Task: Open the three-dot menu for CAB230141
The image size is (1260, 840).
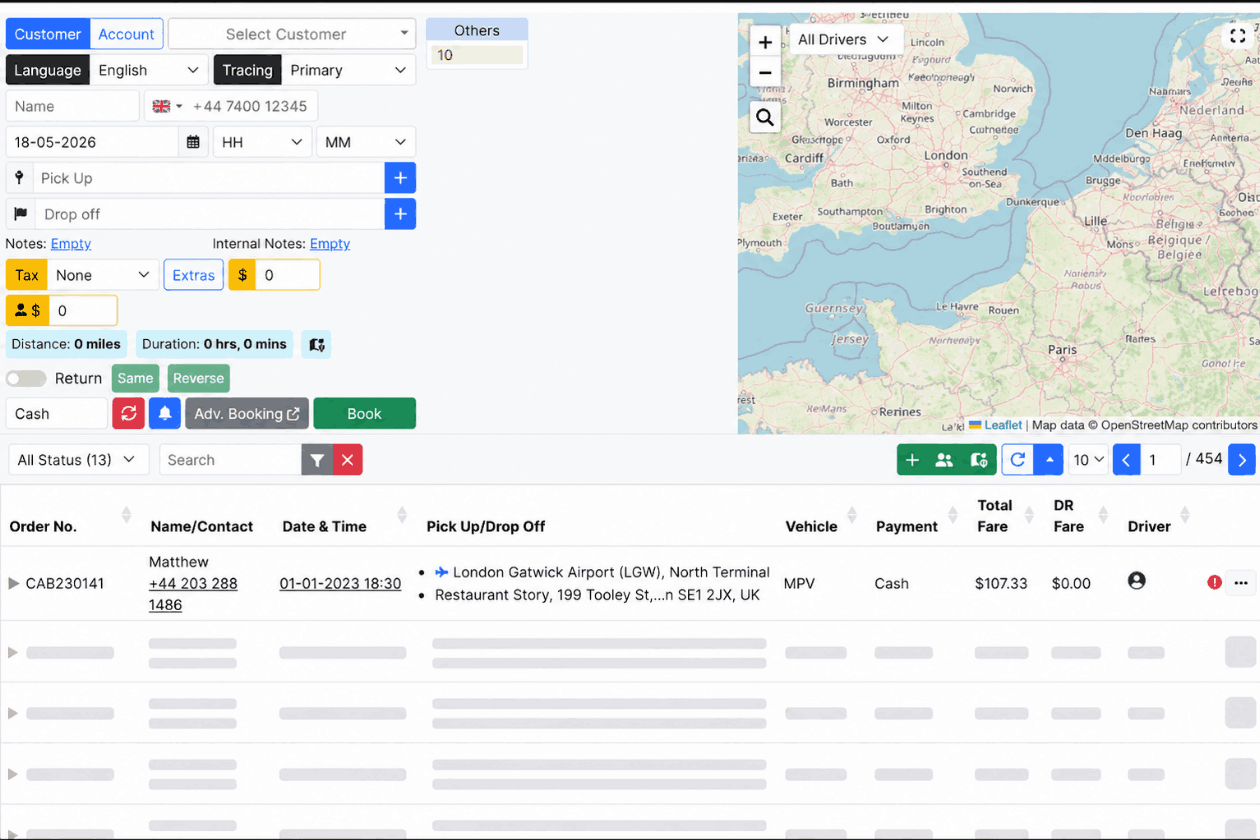Action: (x=1241, y=583)
